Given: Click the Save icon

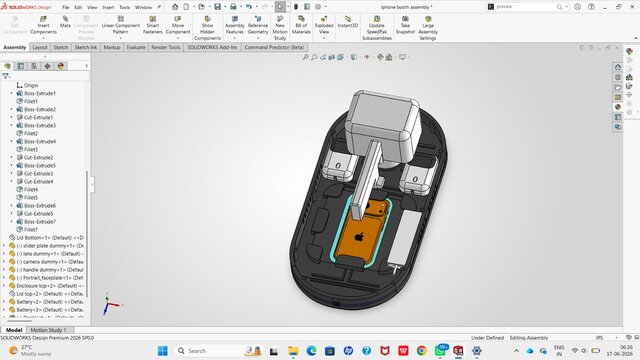Looking at the screenshot, I should pos(218,7).
